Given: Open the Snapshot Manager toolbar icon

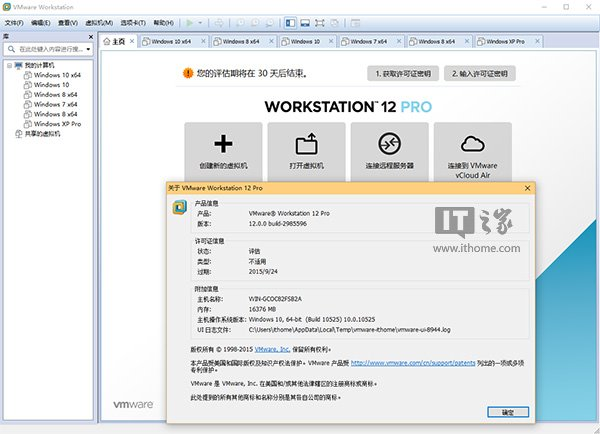Looking at the screenshot, I should 270,23.
